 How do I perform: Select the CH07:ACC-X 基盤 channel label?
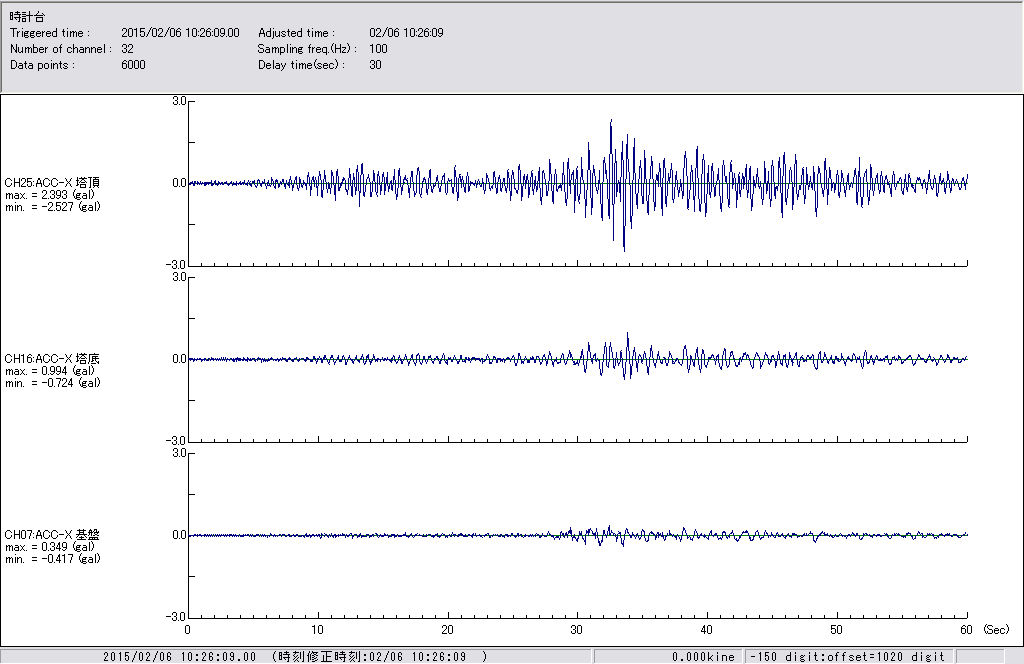point(52,535)
